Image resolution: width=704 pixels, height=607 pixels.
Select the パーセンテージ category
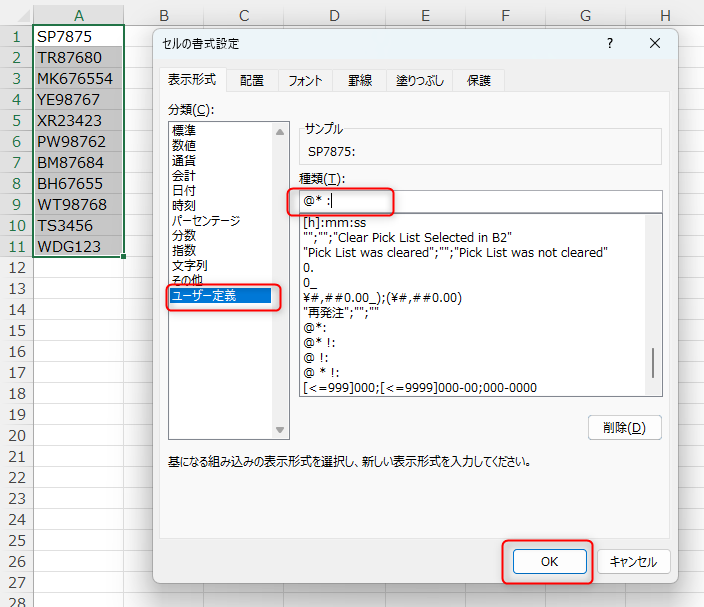[206, 220]
